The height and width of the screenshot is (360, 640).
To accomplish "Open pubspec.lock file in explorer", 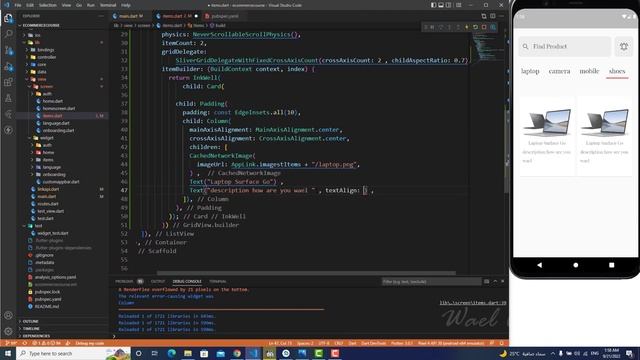I will tap(47, 292).
